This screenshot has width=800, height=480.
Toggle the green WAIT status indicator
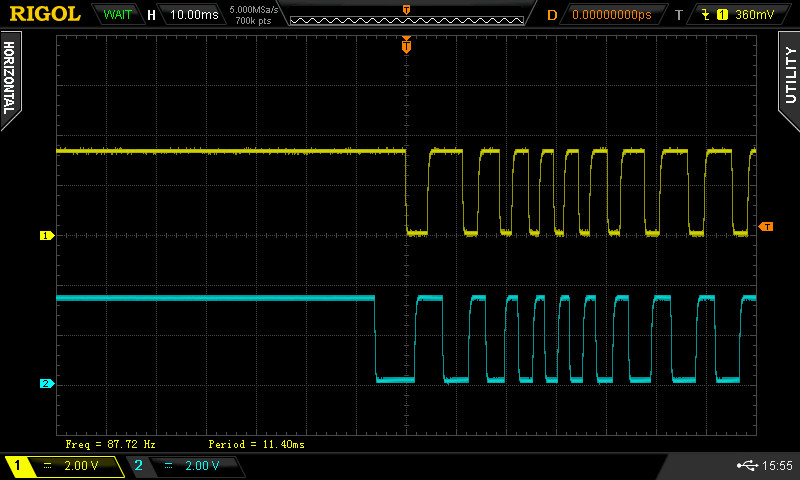(118, 15)
